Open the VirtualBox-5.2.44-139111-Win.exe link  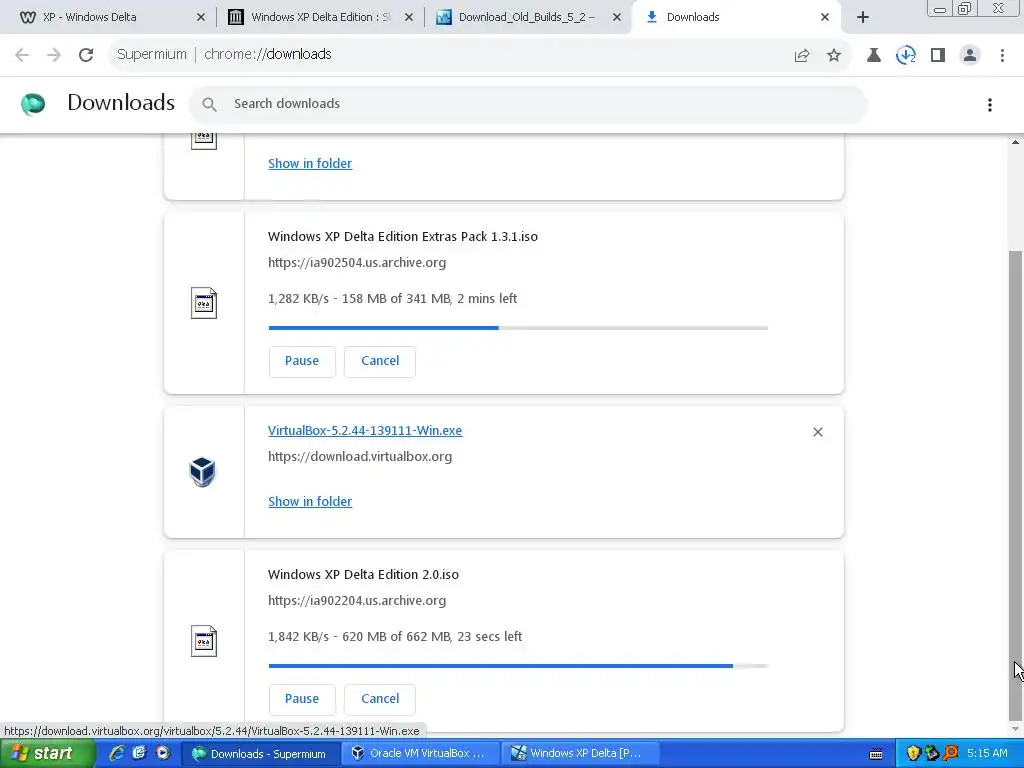pos(365,430)
